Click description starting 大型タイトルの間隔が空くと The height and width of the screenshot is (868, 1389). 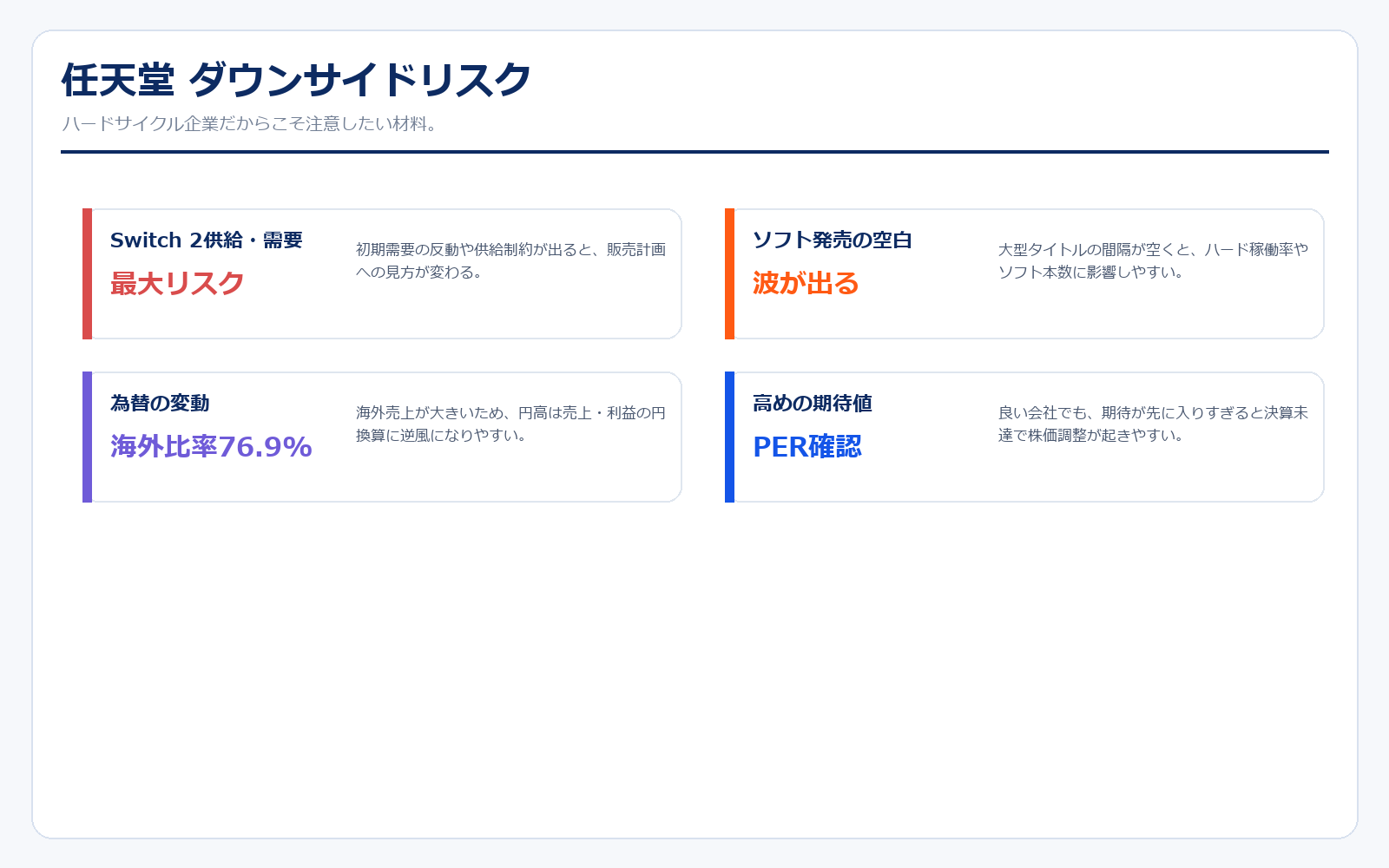coord(1153,260)
